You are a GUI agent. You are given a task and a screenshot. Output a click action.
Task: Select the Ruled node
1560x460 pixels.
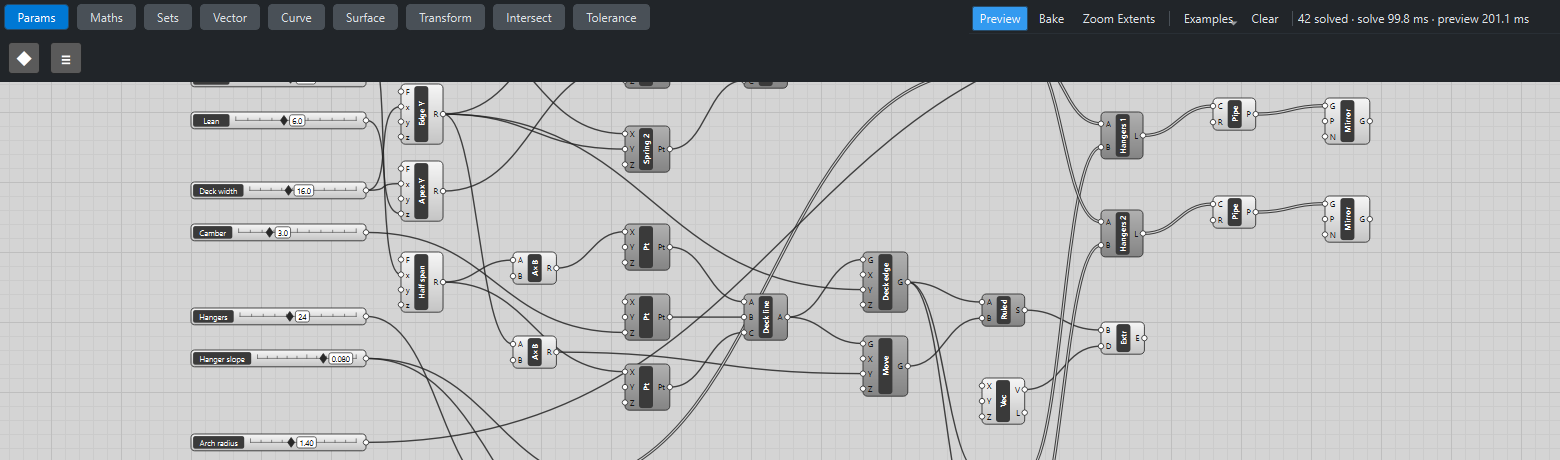(1003, 310)
